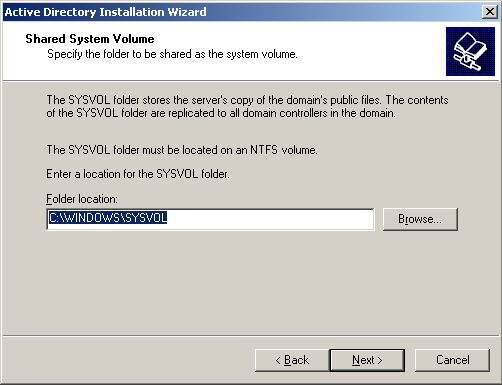Click the separator line above the navigation buttons
Image resolution: width=502 pixels, height=385 pixels.
251,335
